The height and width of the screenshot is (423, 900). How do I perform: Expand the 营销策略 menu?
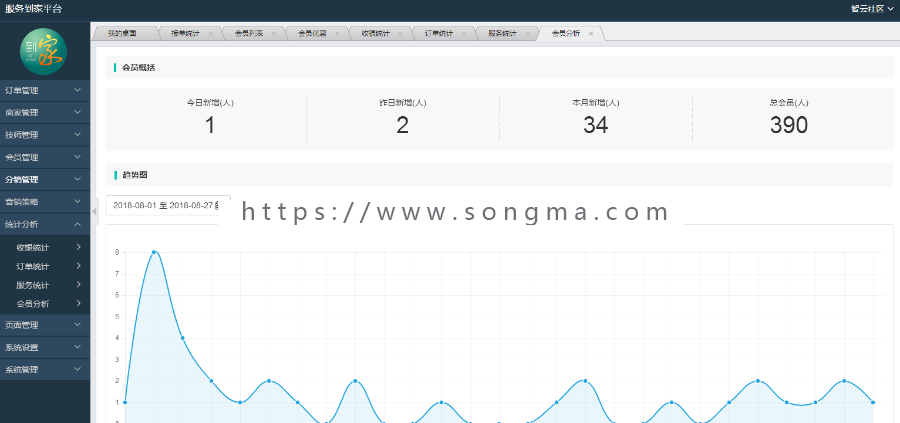tap(45, 201)
